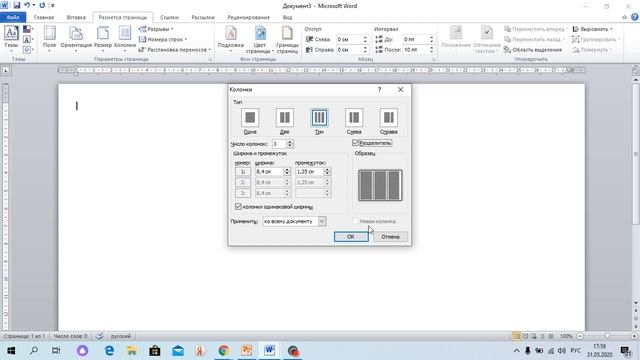Click the Save icon in quick access toolbar
Viewport: 640px width, 360px height.
17,6
